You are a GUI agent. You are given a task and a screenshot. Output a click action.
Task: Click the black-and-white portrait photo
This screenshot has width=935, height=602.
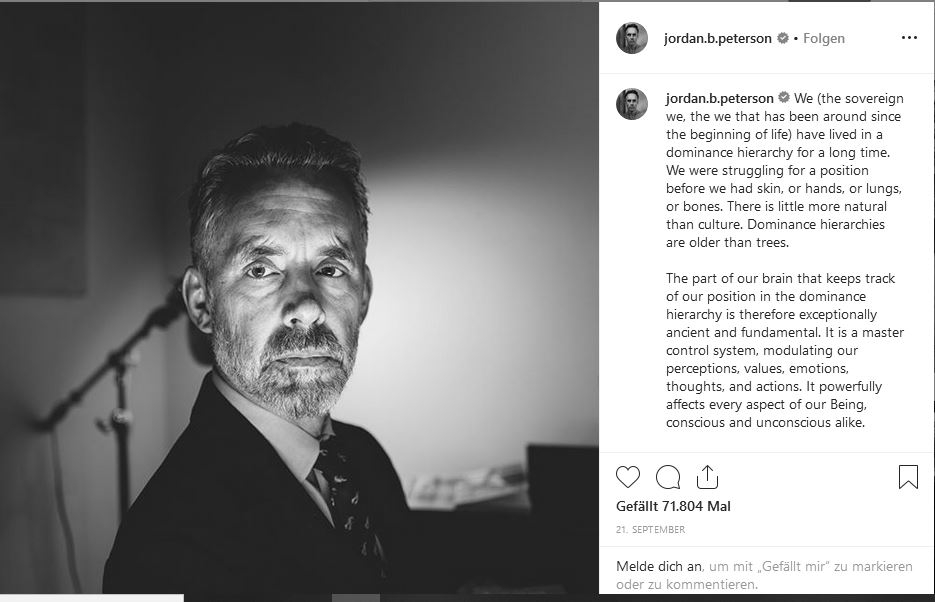coord(299,298)
